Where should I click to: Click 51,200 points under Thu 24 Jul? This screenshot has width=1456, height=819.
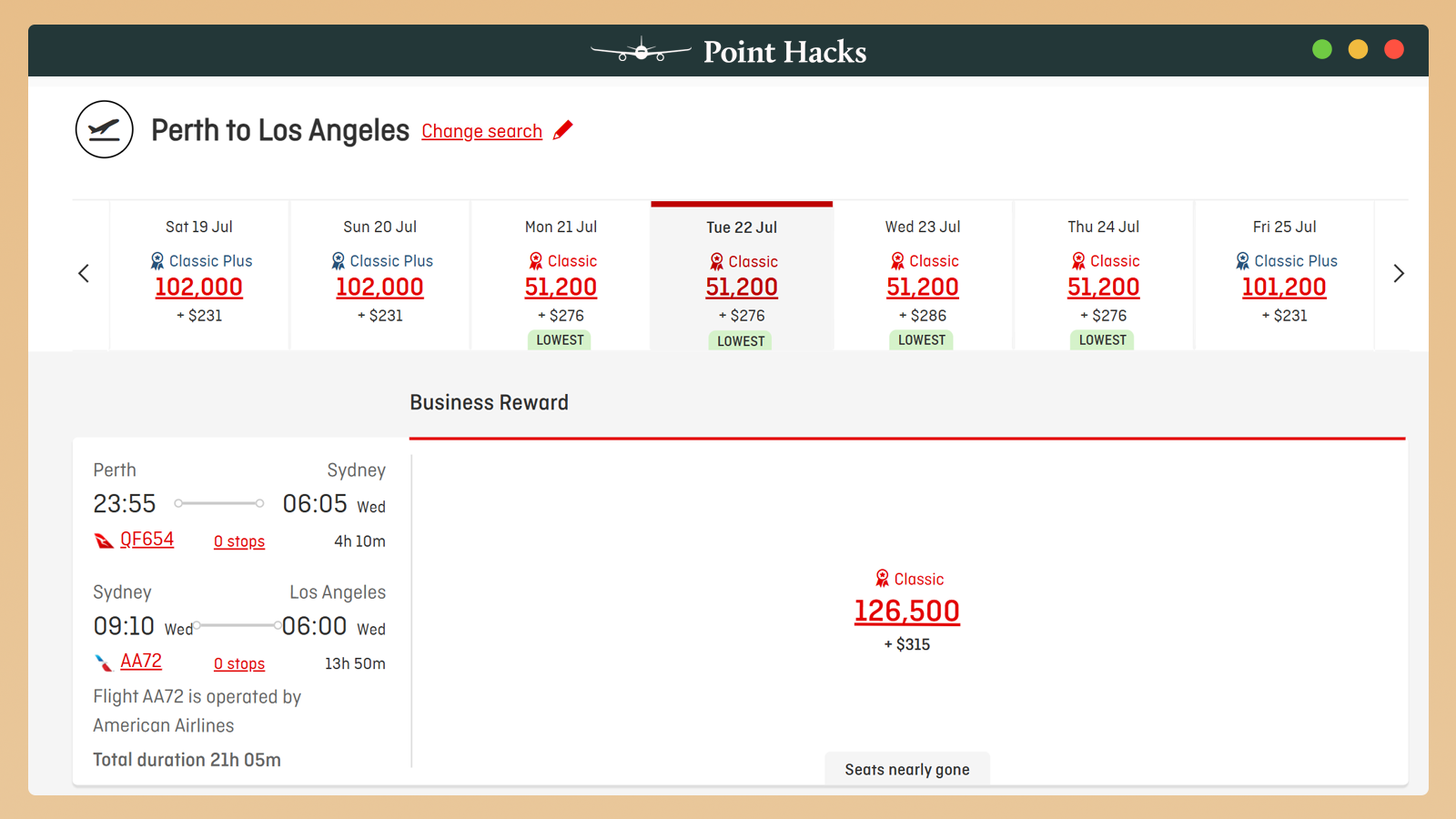click(x=1104, y=288)
